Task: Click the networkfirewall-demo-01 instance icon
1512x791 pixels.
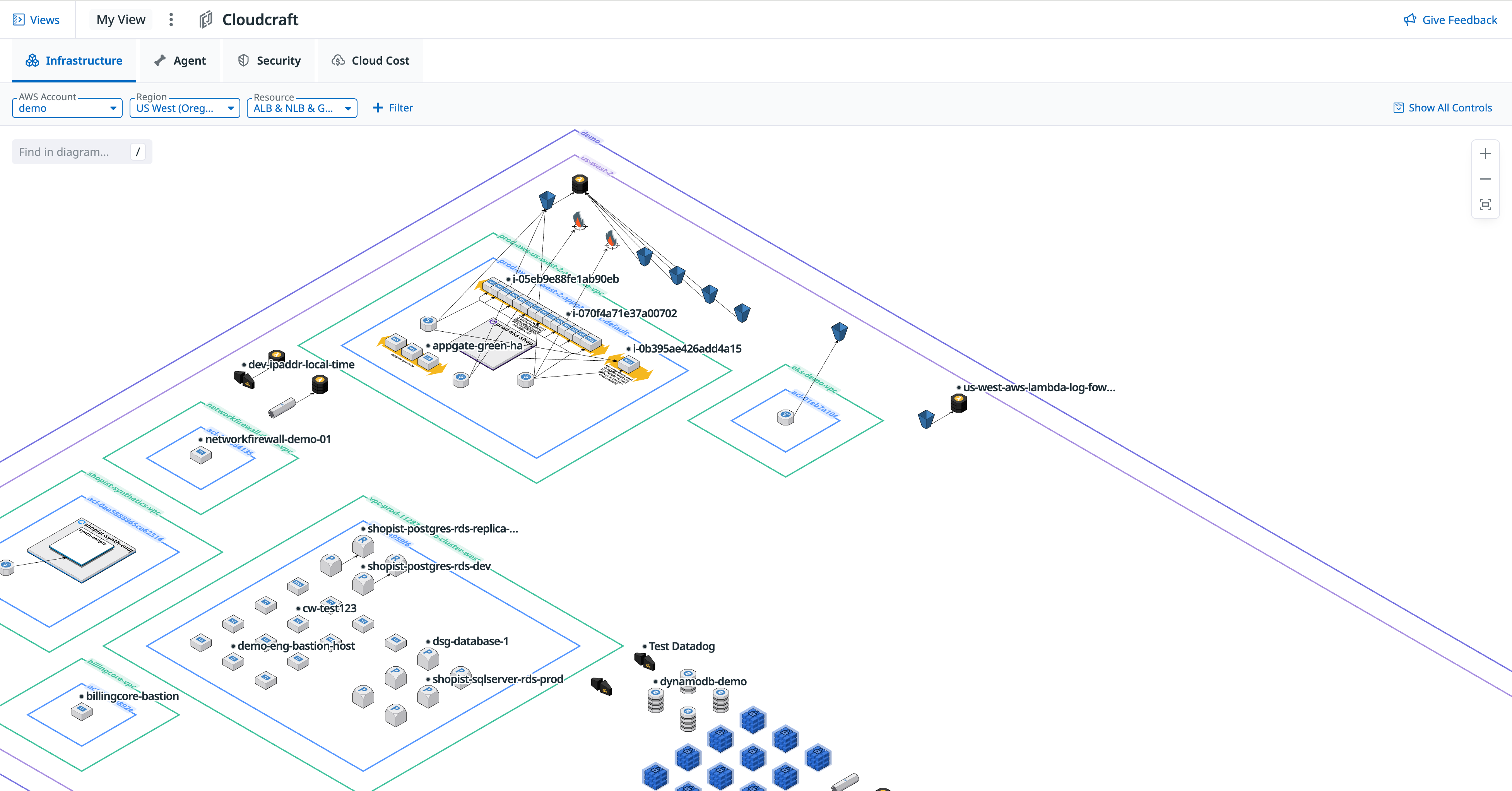Action: (201, 455)
